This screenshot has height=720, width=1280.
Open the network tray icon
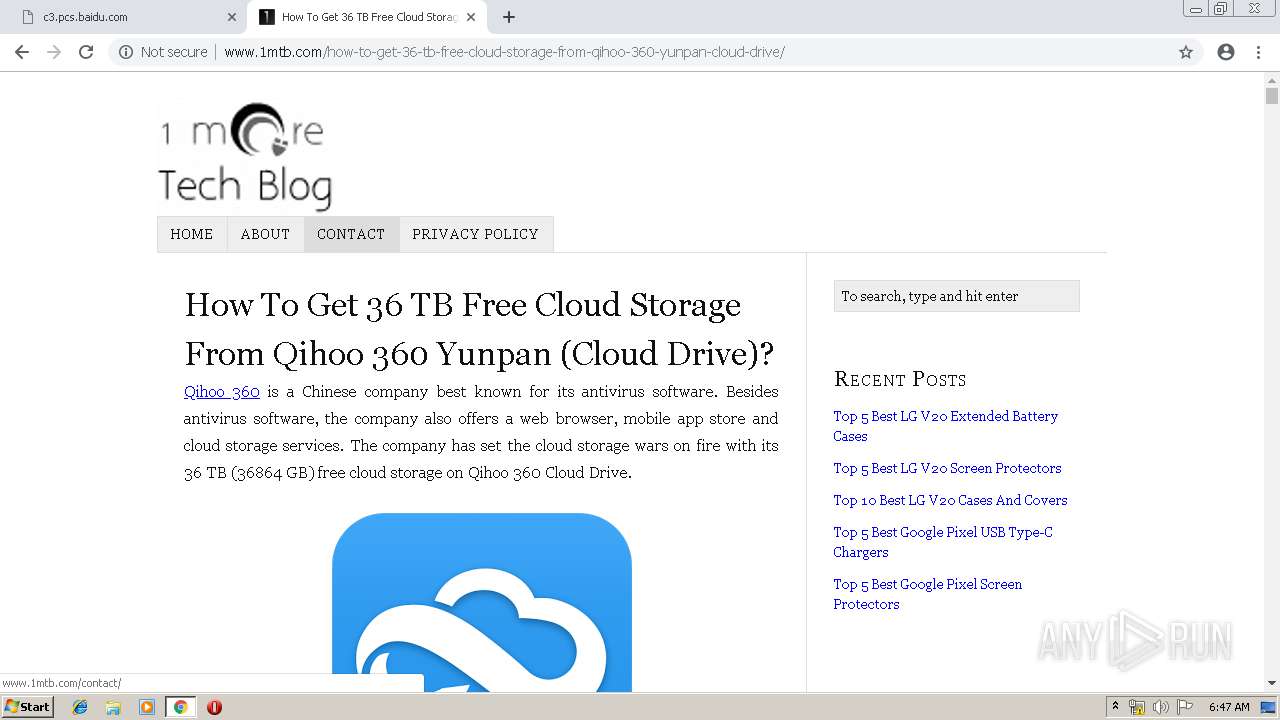pos(1137,707)
